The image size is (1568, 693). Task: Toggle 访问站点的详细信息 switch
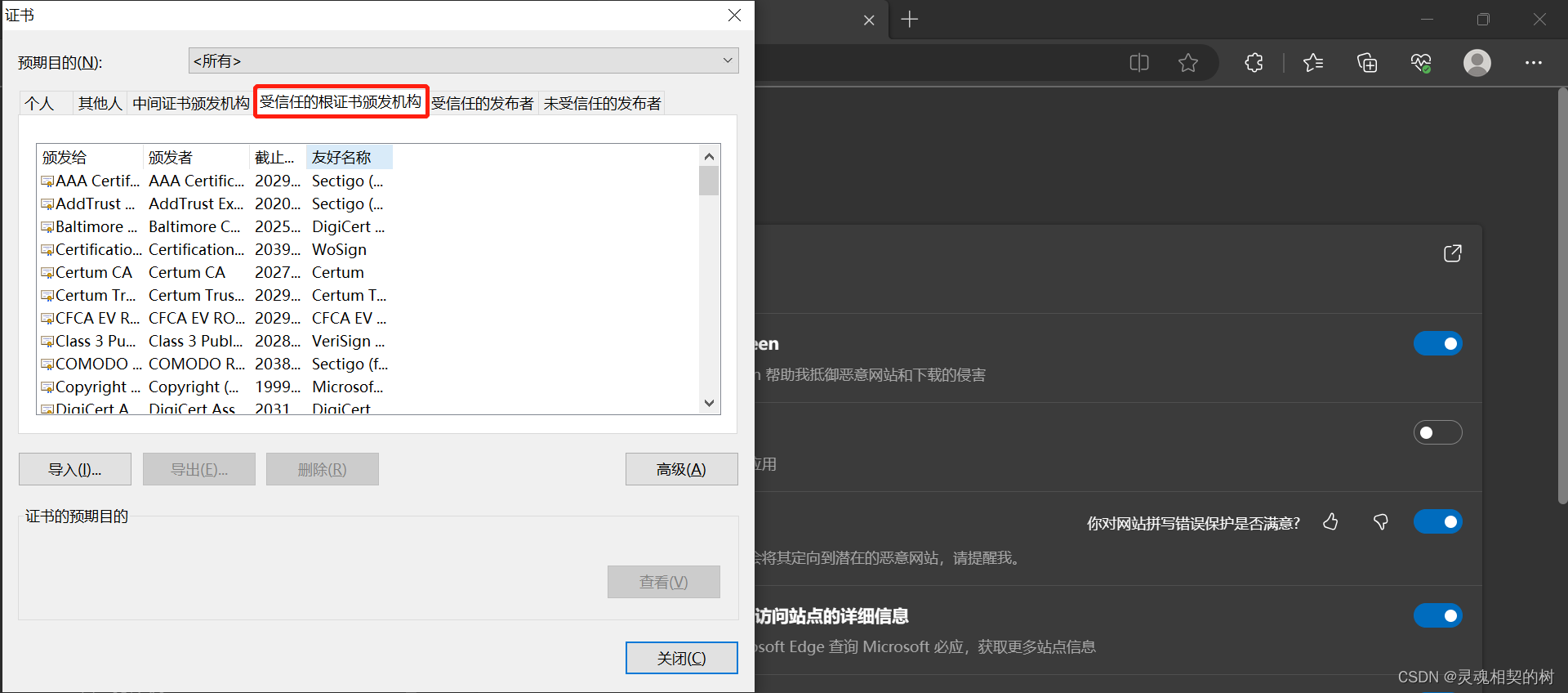1438,615
